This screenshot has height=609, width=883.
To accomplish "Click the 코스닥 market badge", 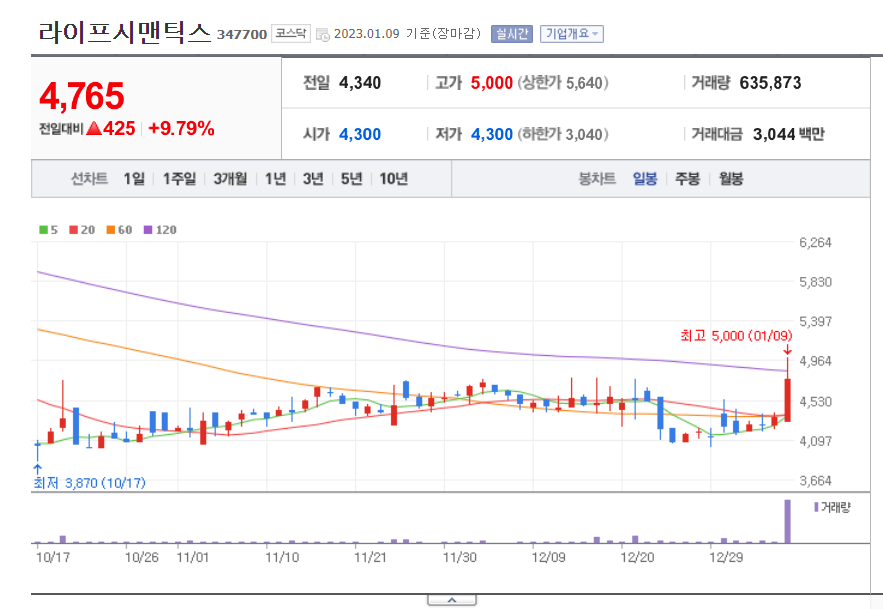I will click(291, 33).
